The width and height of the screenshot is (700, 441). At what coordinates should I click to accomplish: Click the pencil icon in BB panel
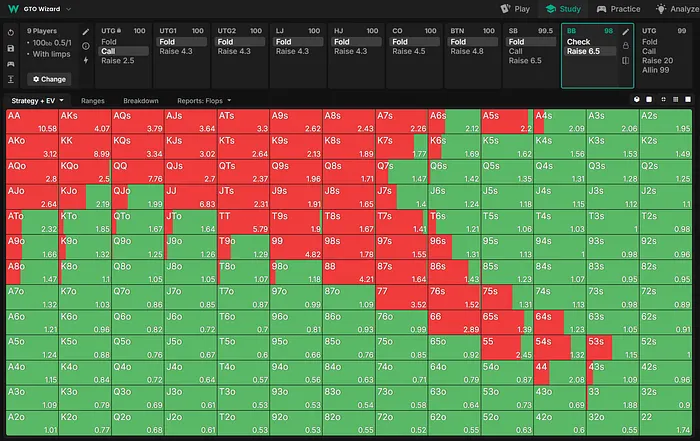tap(626, 31)
